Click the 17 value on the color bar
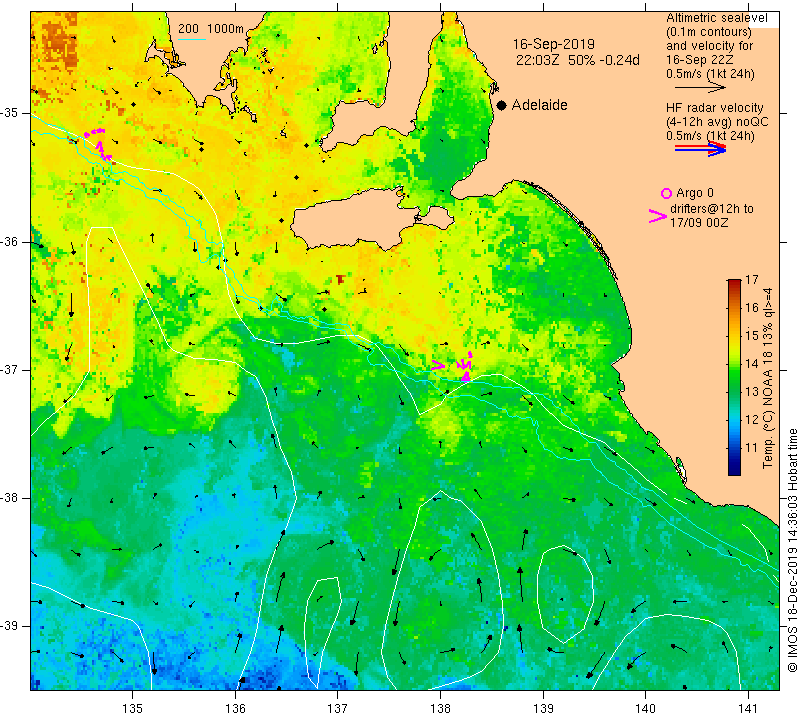The image size is (800, 720). tap(752, 280)
